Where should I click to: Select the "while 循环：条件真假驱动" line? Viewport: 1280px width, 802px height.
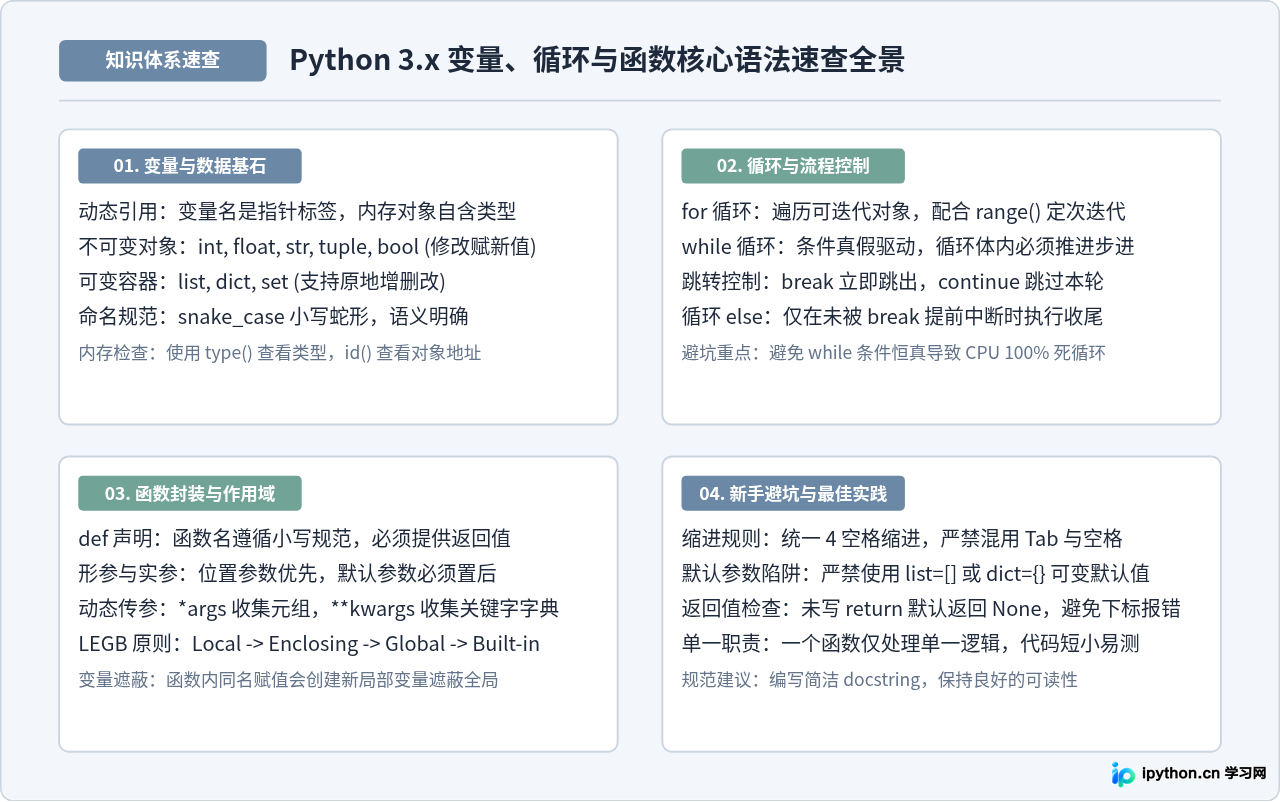pos(908,247)
